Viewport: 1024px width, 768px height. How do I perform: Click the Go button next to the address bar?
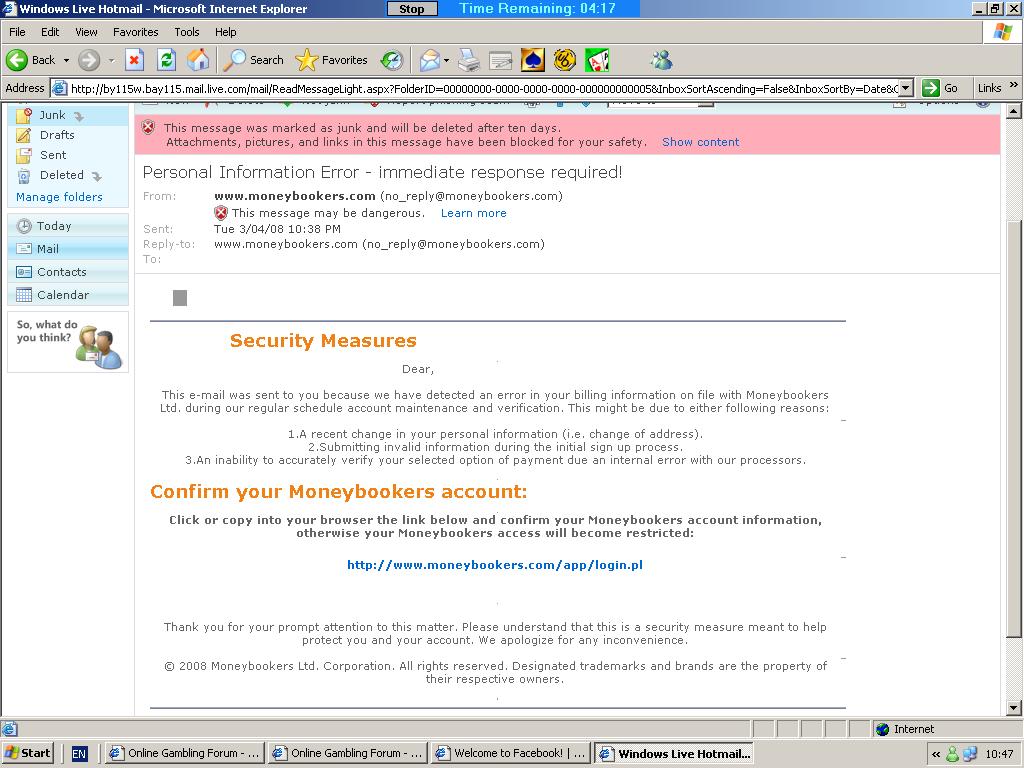point(940,88)
